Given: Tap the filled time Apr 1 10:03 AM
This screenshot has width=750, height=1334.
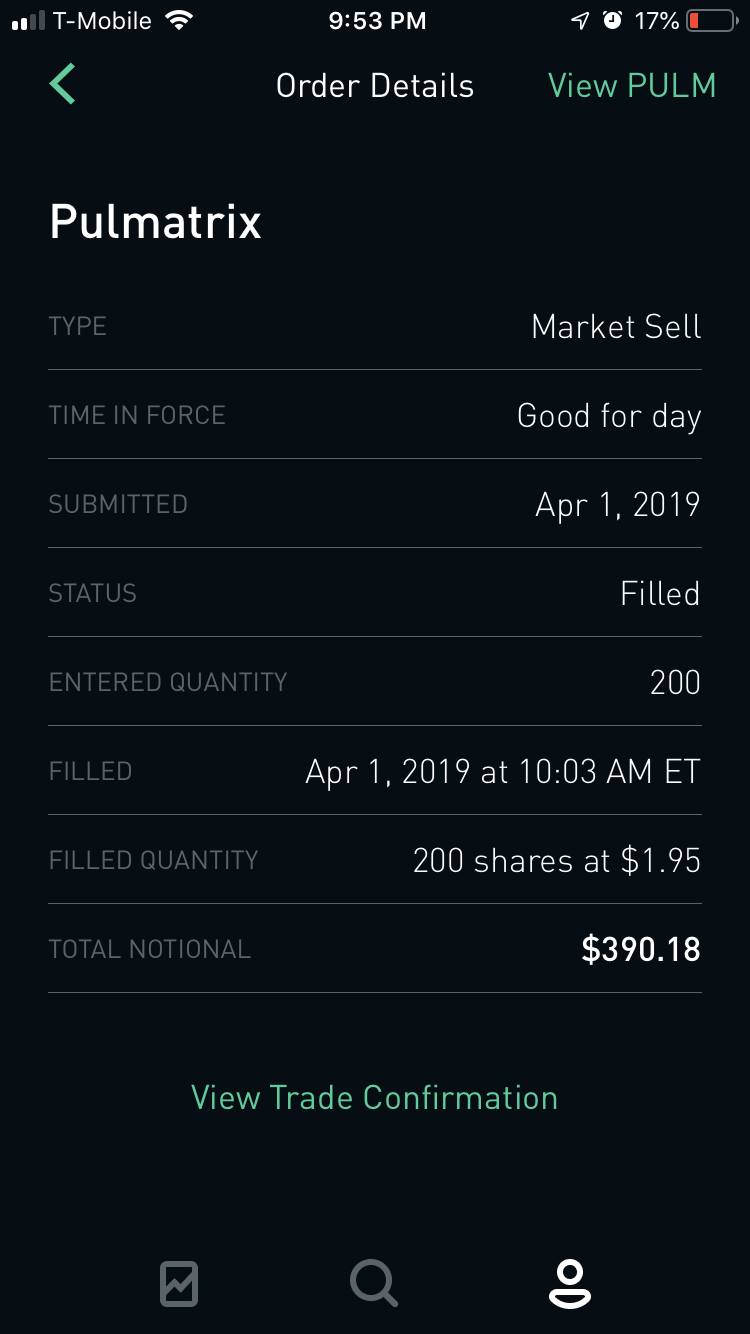Looking at the screenshot, I should pos(503,771).
